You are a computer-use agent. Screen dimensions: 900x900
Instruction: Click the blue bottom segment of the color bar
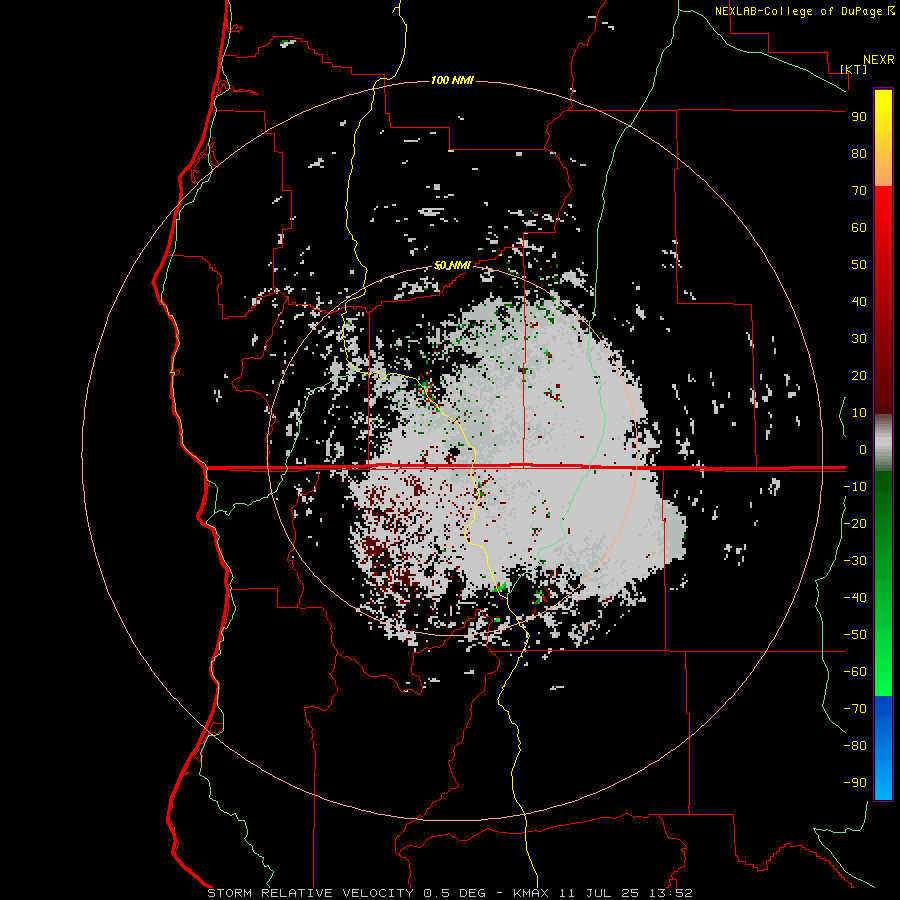coord(883,748)
